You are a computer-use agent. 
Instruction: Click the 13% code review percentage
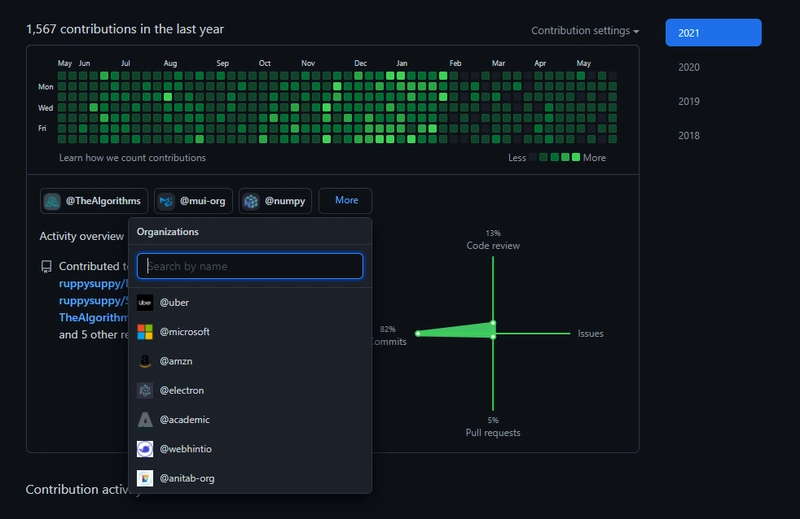tap(493, 233)
